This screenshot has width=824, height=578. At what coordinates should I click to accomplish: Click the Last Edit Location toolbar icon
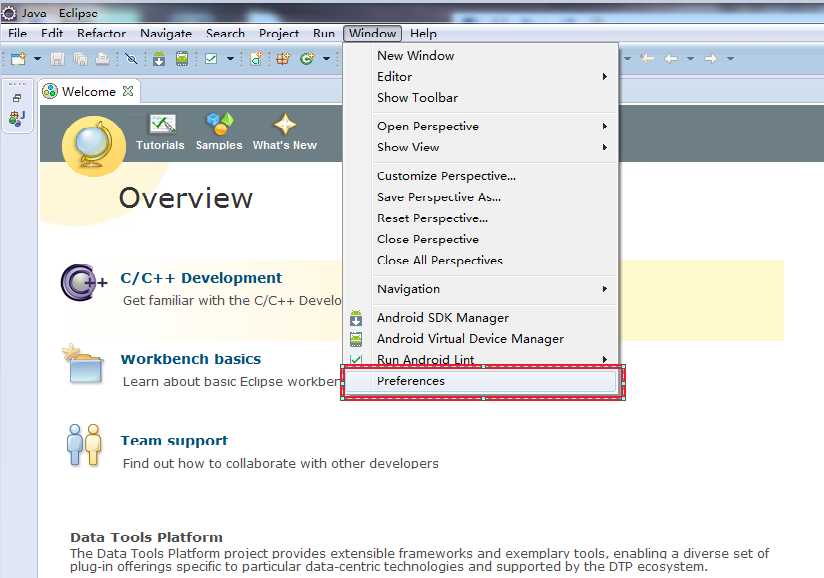coord(647,58)
